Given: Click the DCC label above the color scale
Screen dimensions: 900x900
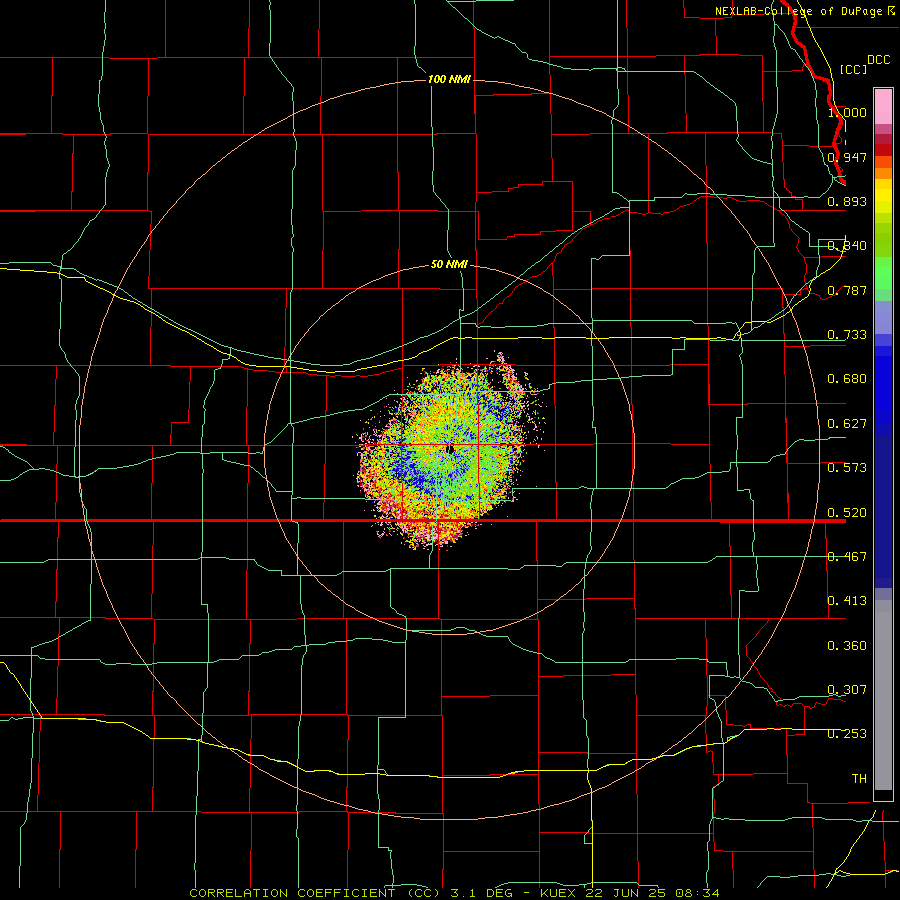Looking at the screenshot, I should (x=879, y=60).
